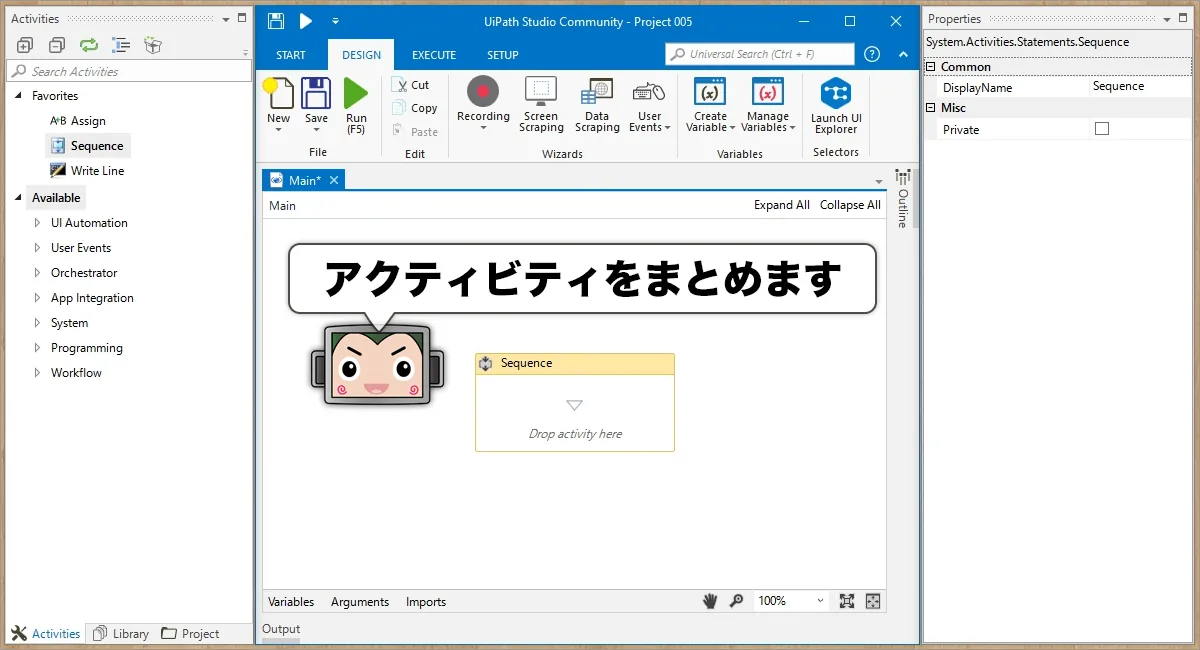Activate the pan hand tool
1200x650 pixels.
click(x=710, y=601)
